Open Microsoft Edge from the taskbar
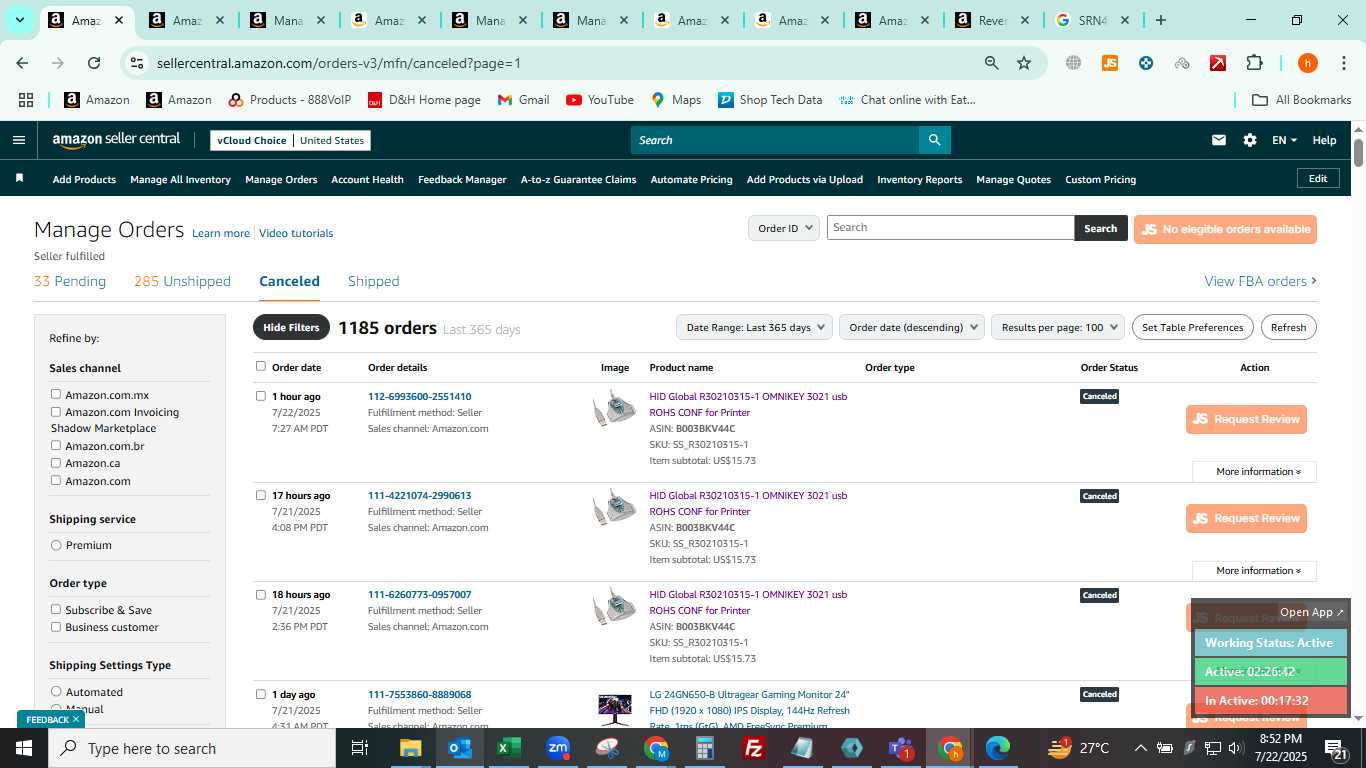 998,748
